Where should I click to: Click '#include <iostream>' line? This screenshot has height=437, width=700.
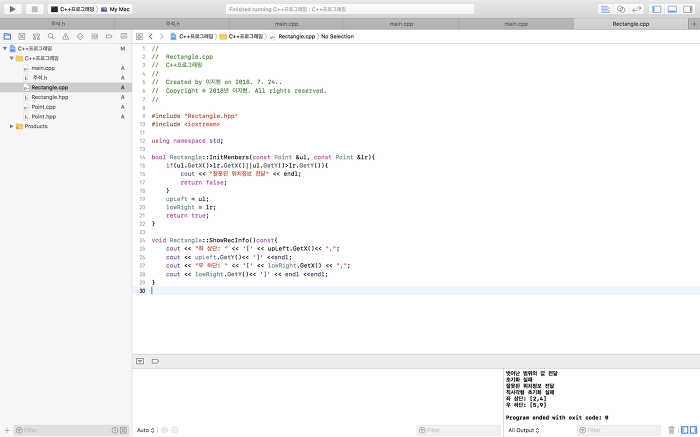point(186,124)
